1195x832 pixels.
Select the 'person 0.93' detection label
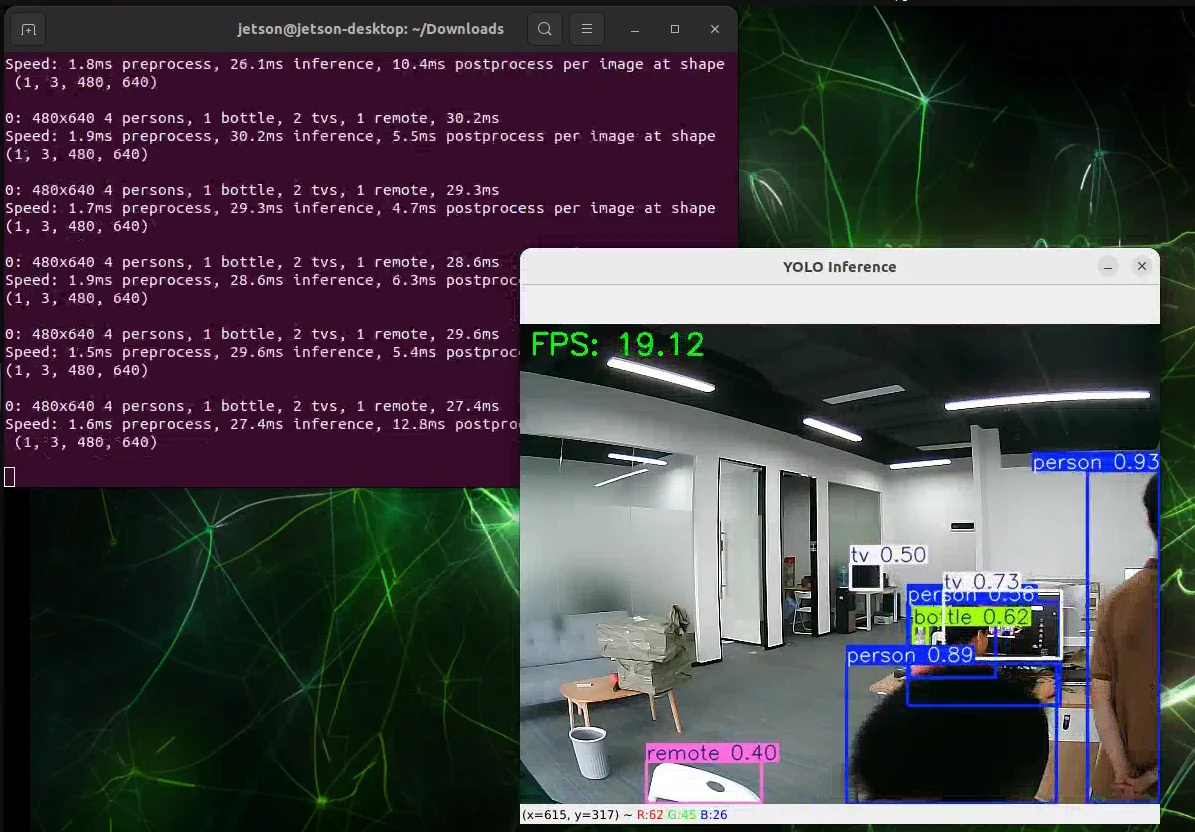[1096, 462]
